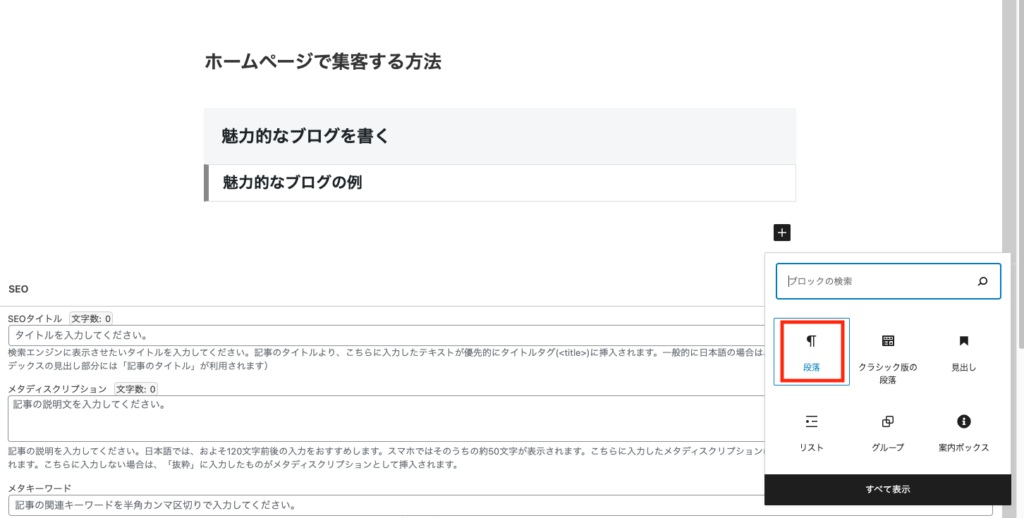Click the メタディスクリプション 文字数 counter
The height and width of the screenshot is (518, 1024).
(x=136, y=389)
